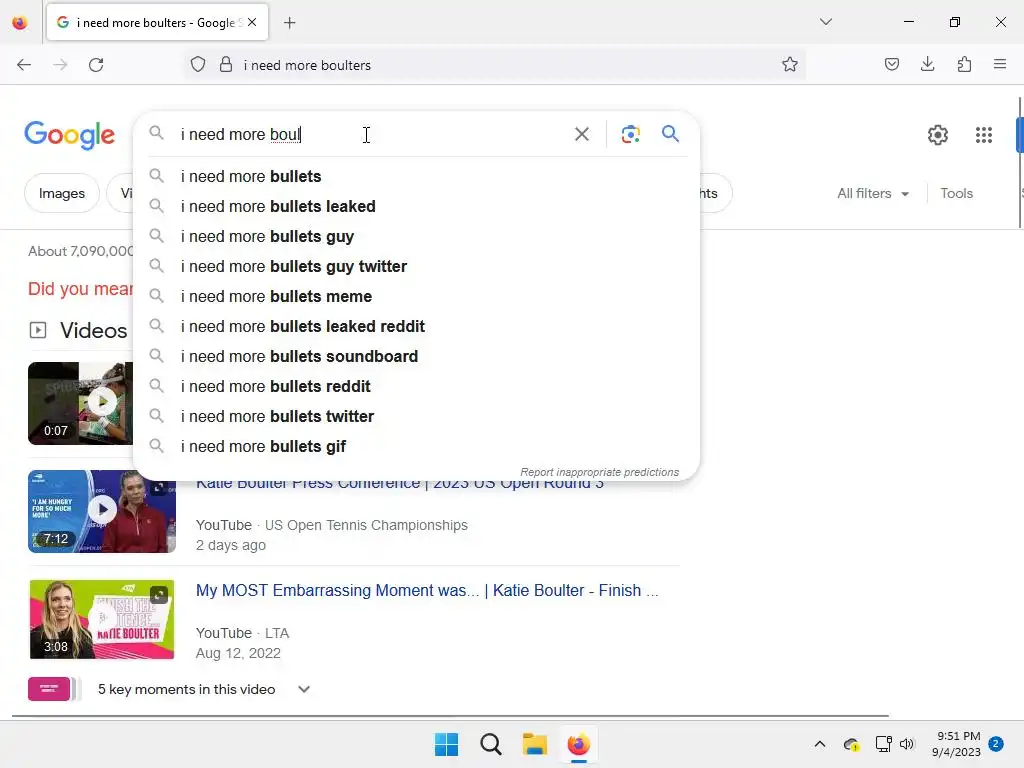
Task: Click the Google logo
Action: coord(70,135)
